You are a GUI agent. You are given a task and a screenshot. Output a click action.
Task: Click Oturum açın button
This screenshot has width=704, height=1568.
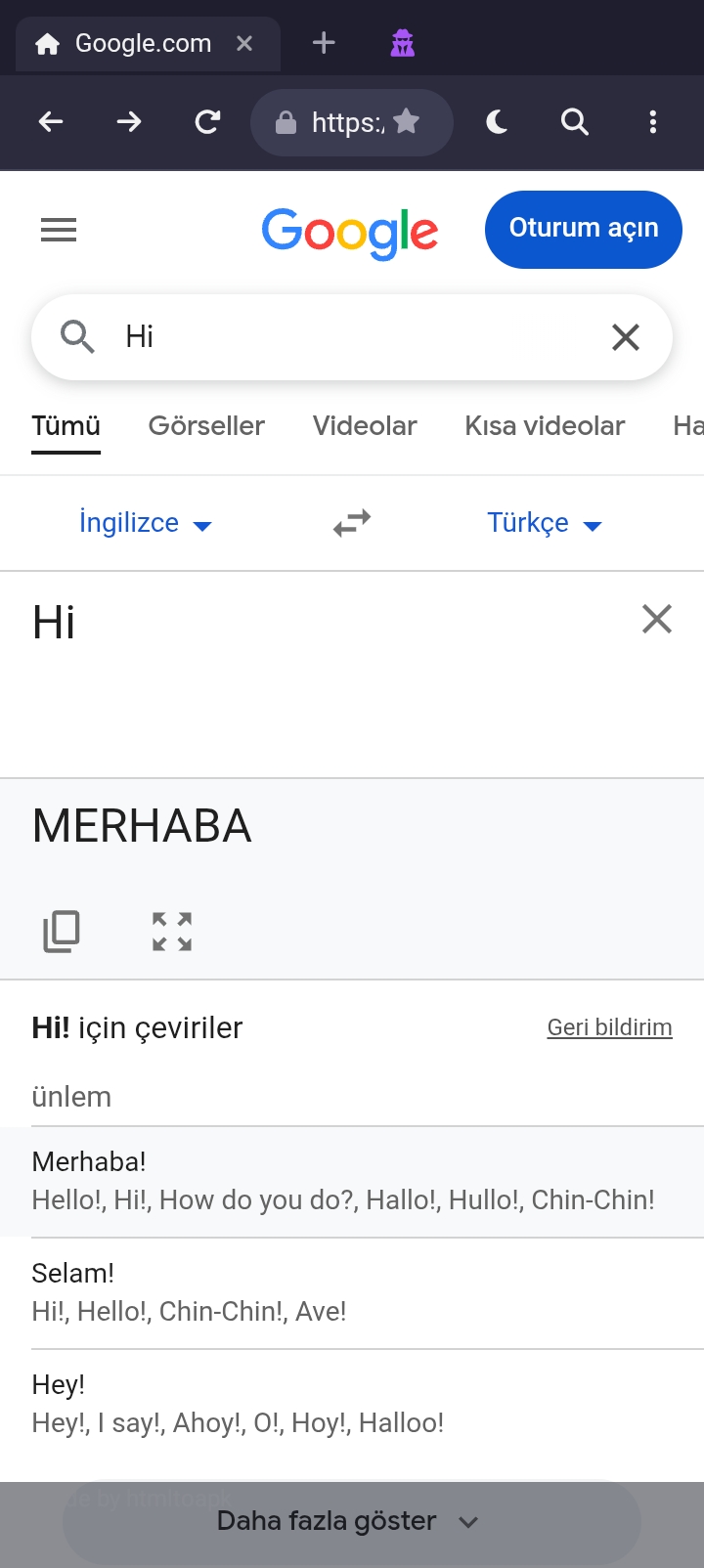[x=584, y=229]
